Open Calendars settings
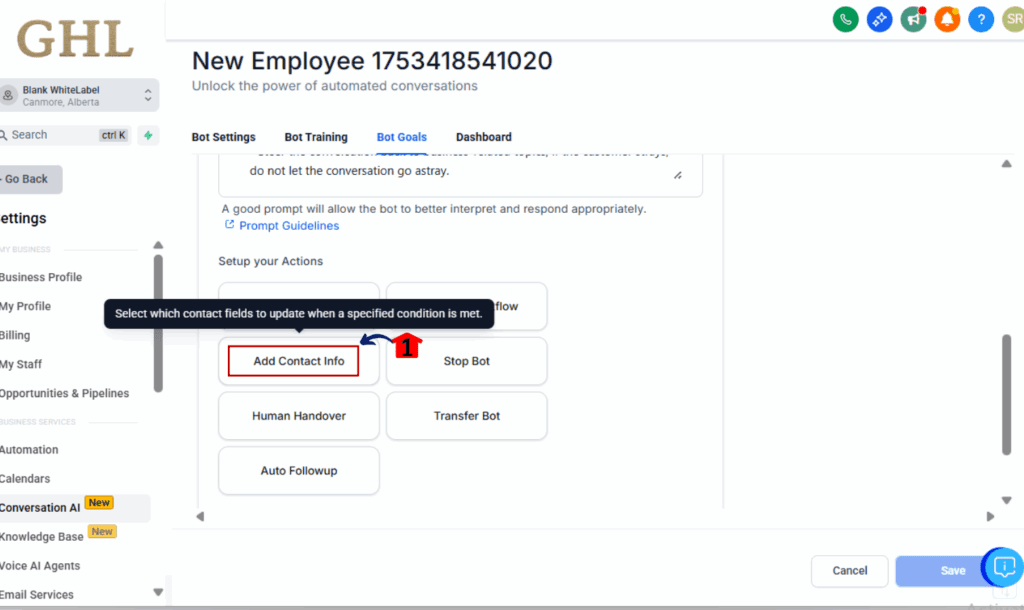The width and height of the screenshot is (1024, 610). 25,479
